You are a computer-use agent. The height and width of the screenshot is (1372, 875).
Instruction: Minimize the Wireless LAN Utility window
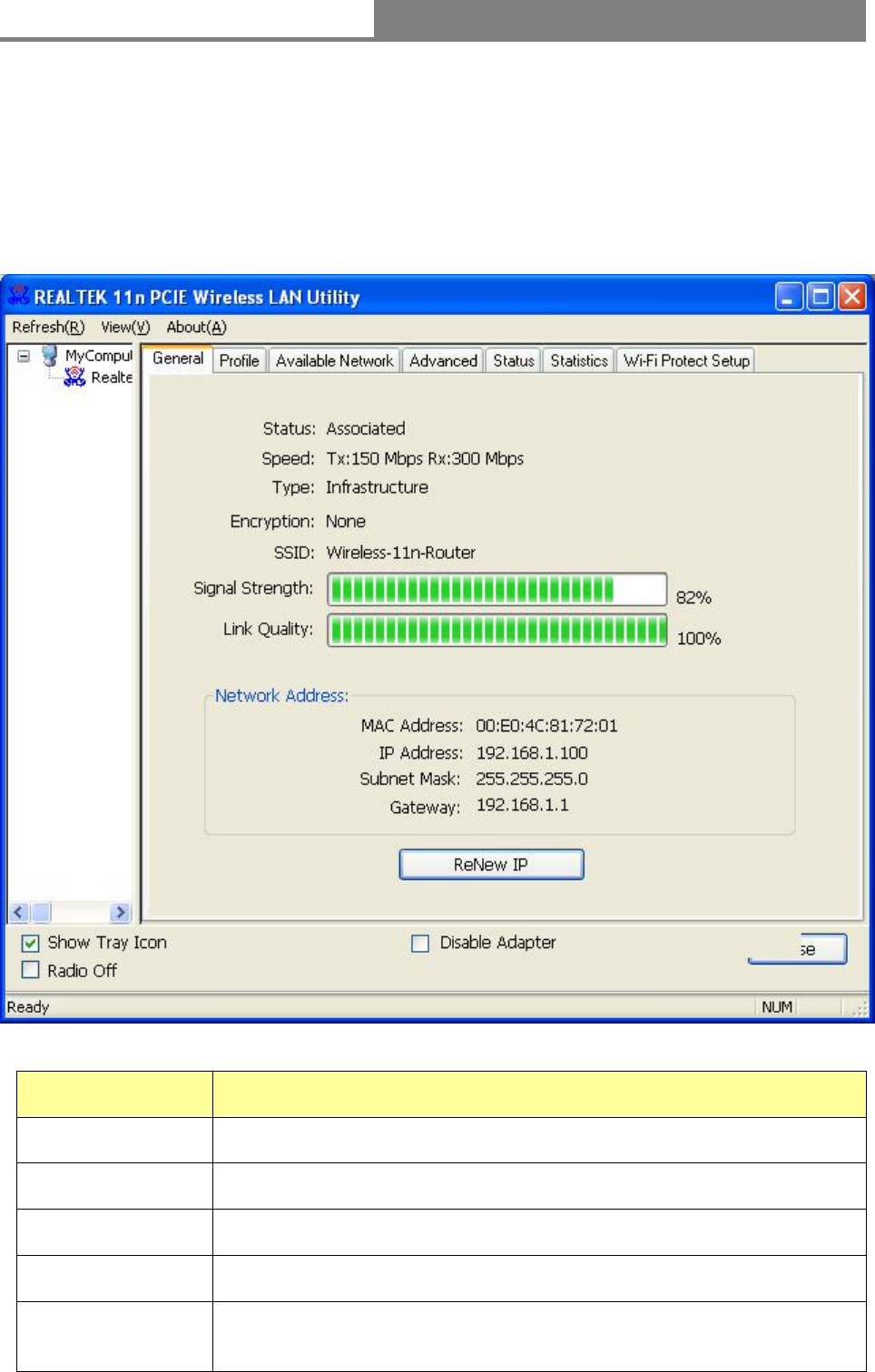[x=790, y=297]
